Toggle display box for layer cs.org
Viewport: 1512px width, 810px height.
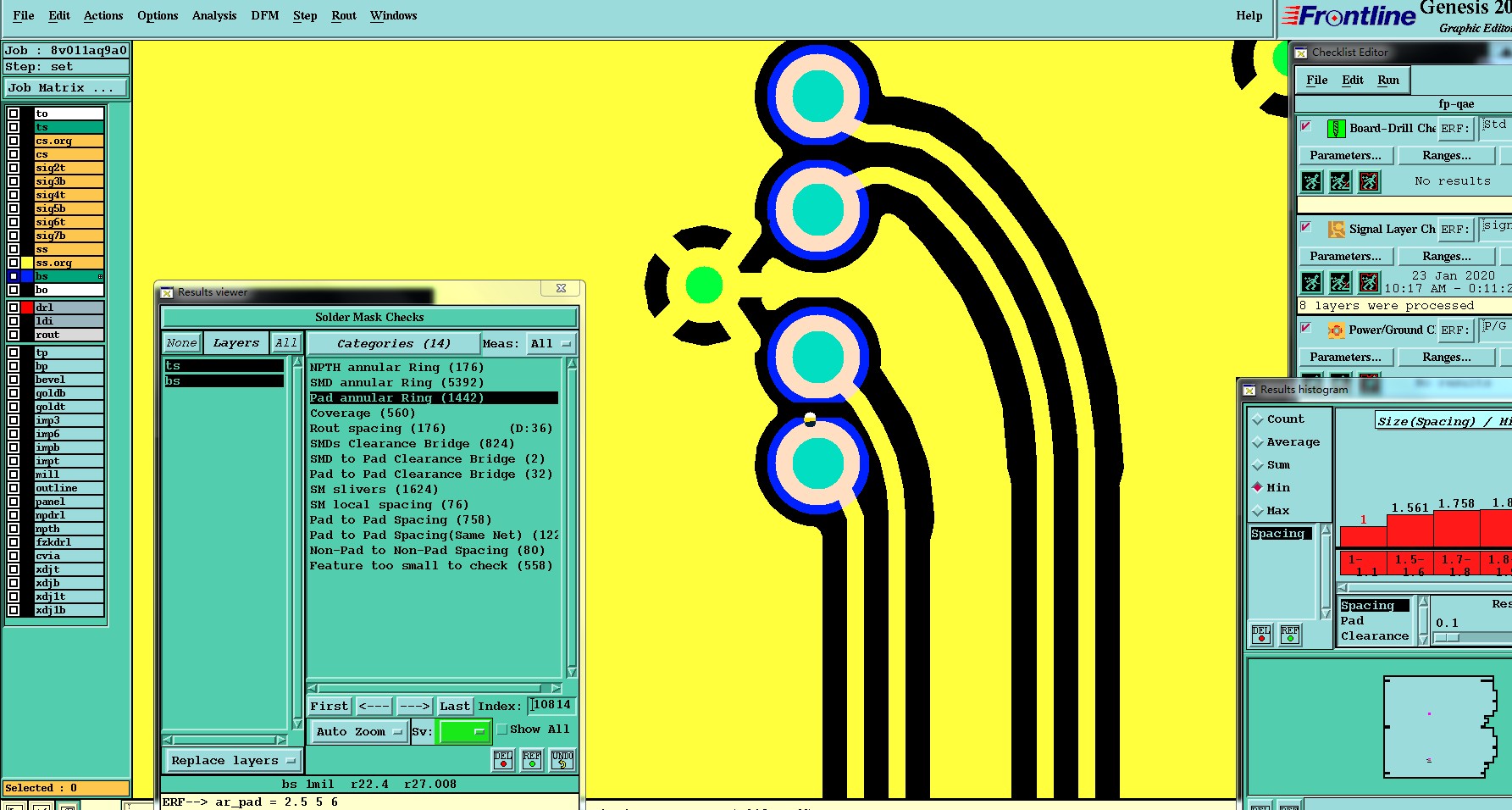(14, 141)
